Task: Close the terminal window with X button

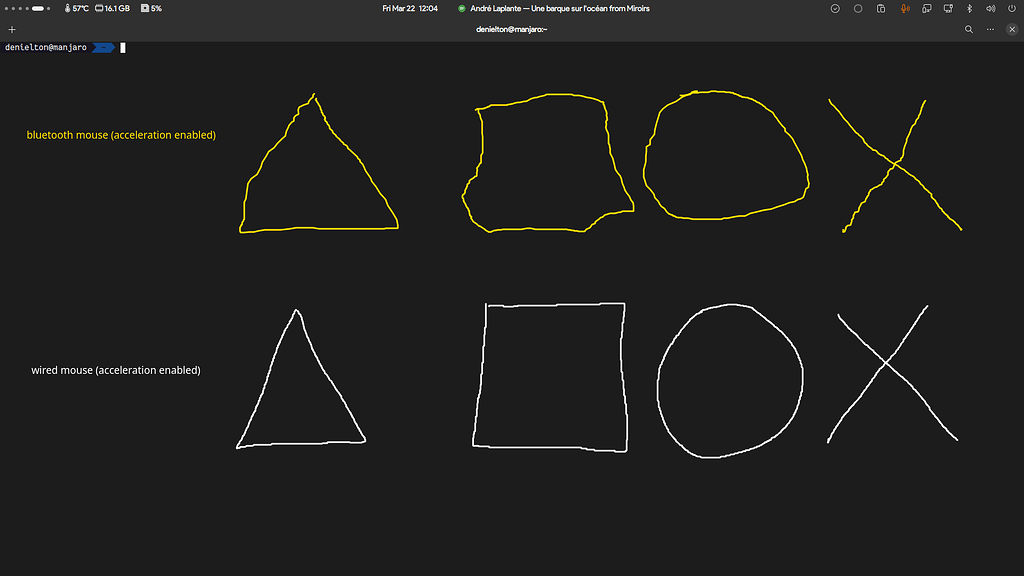Action: [1011, 30]
